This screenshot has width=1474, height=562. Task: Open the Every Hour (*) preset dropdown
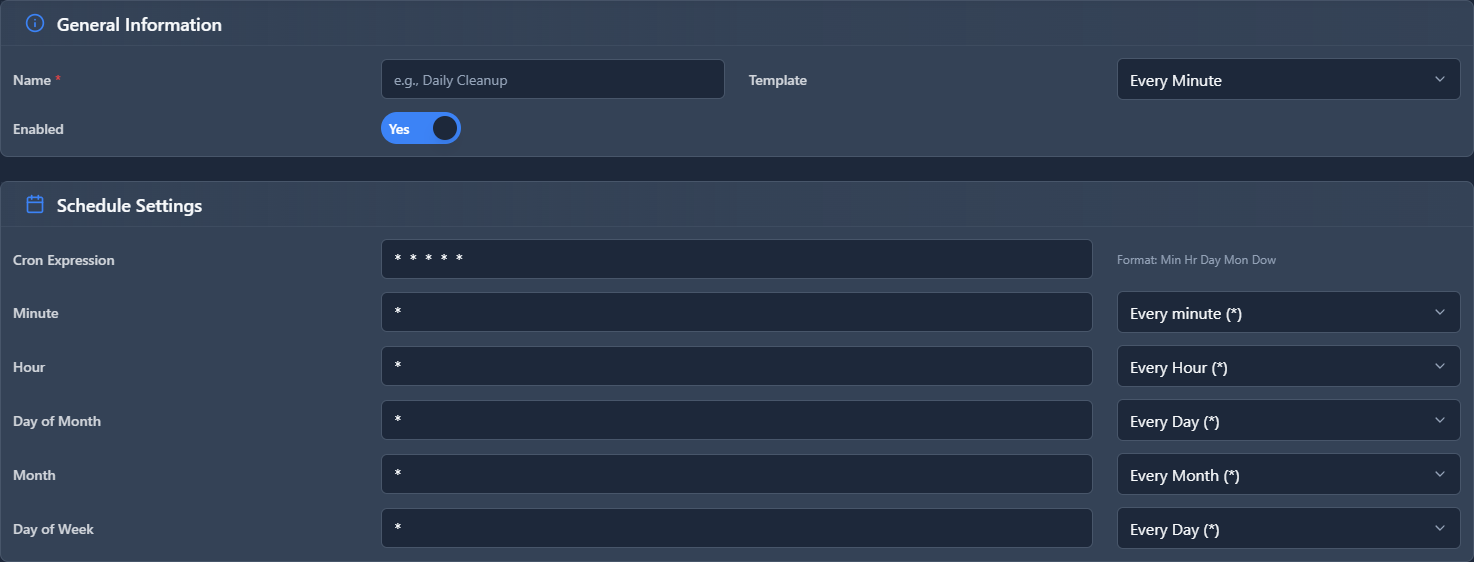(x=1287, y=367)
